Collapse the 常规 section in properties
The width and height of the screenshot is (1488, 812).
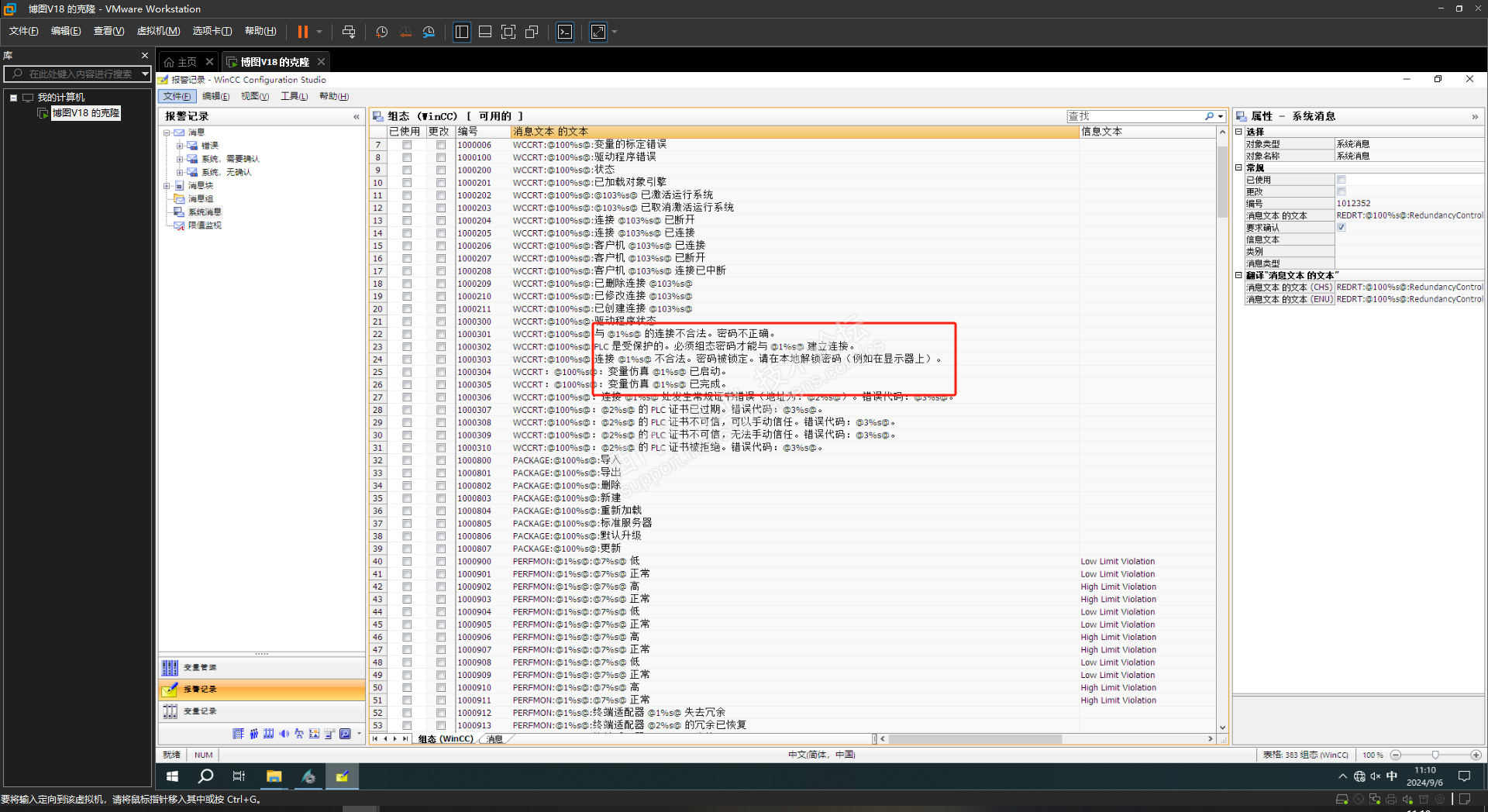click(x=1238, y=167)
